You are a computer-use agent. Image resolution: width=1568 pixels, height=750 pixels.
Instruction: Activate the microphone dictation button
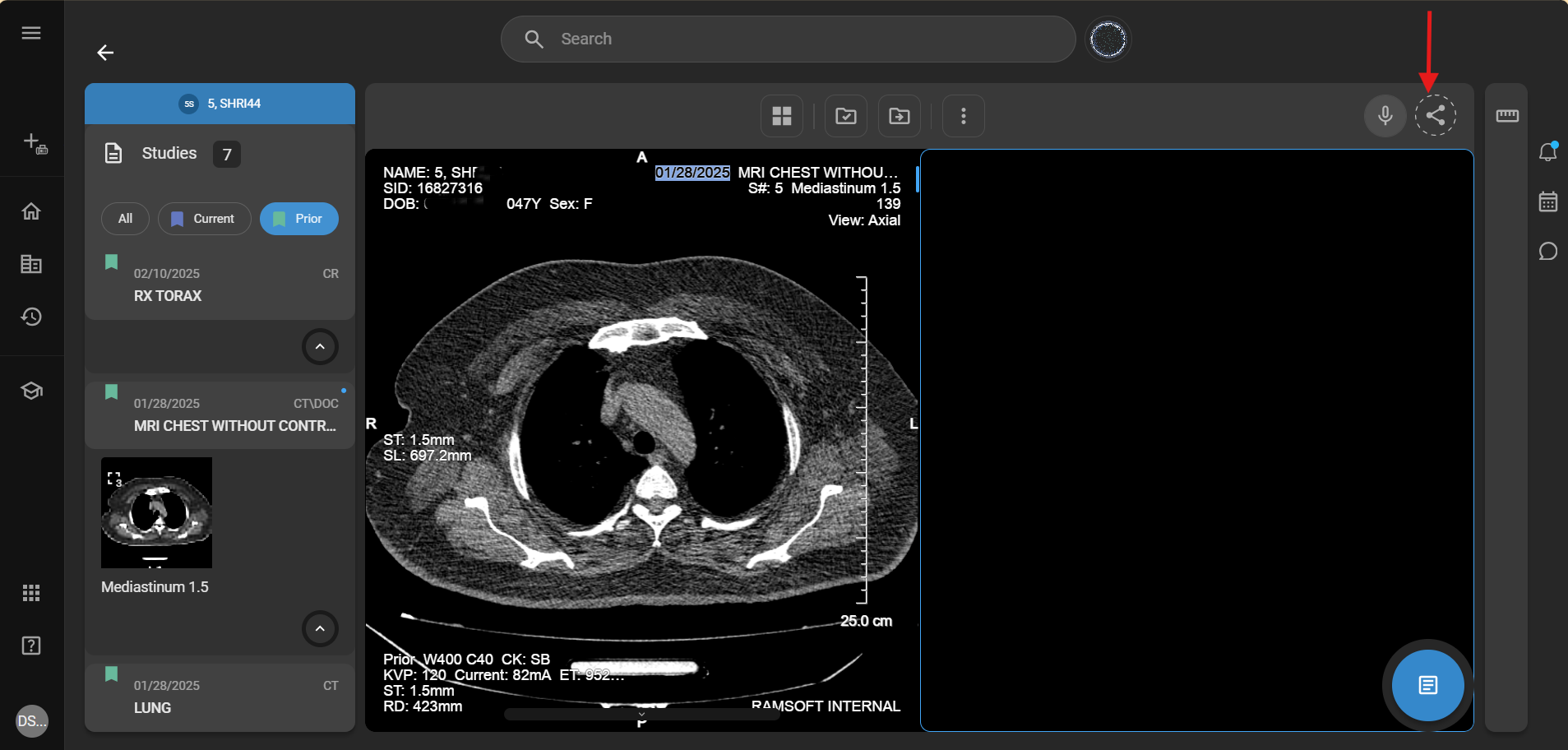1385,116
